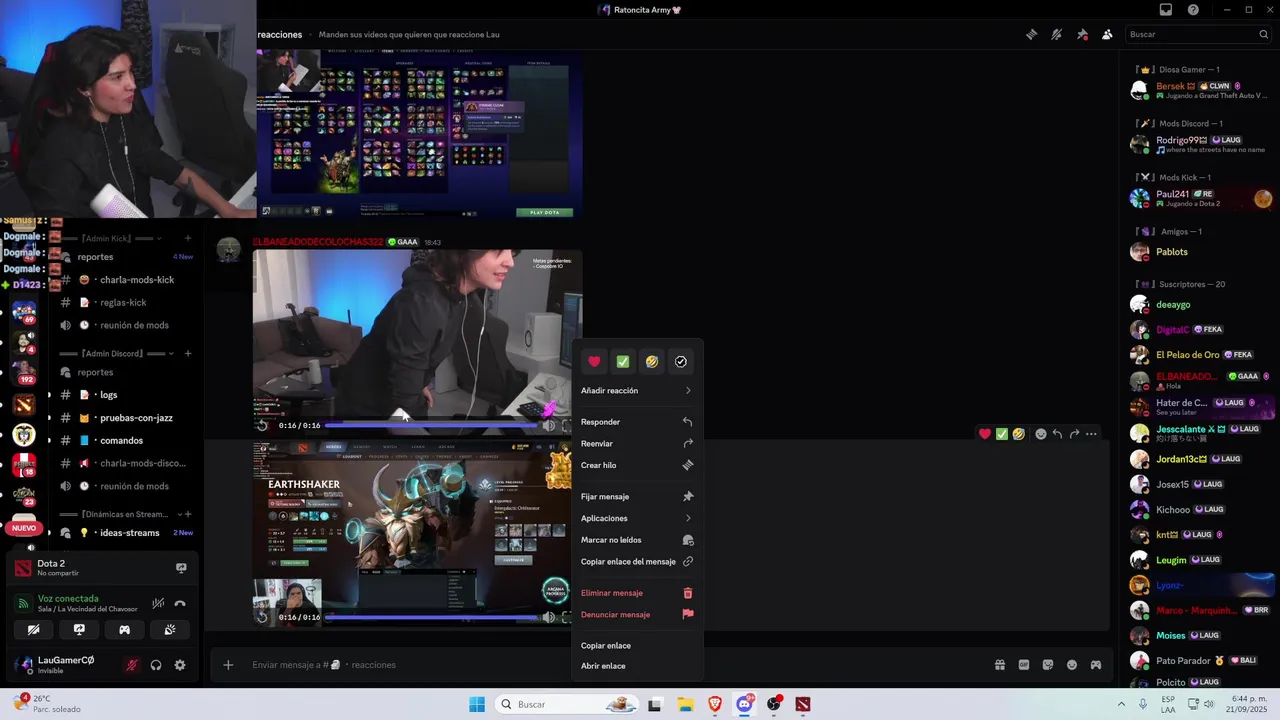Image resolution: width=1280 pixels, height=720 pixels.
Task: React with the laughing emoji in context menu
Action: [x=652, y=362]
